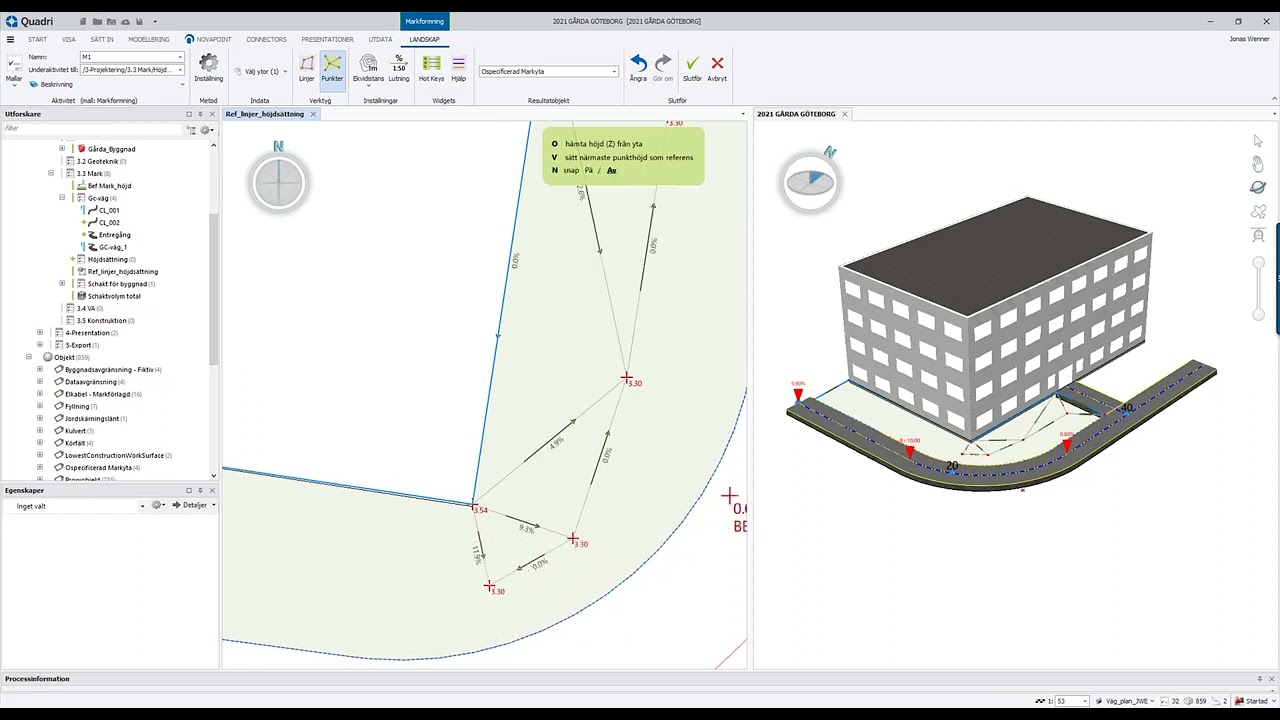Viewport: 1280px width, 720px height.
Task: Open the SÄTT IN ribbon tab
Action: pyautogui.click(x=102, y=39)
